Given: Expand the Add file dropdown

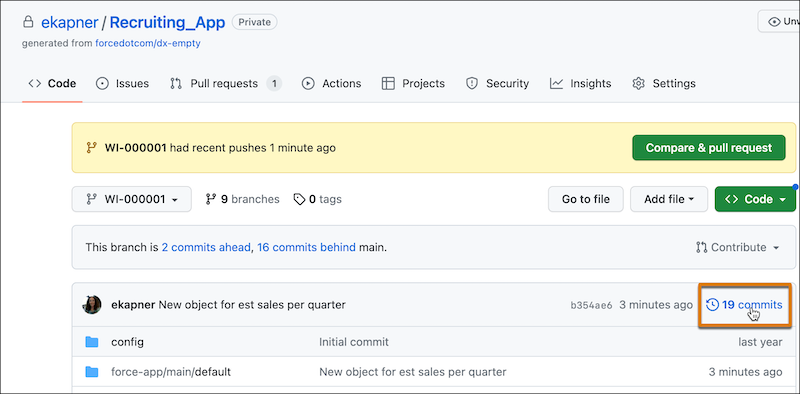Looking at the screenshot, I should [x=669, y=199].
